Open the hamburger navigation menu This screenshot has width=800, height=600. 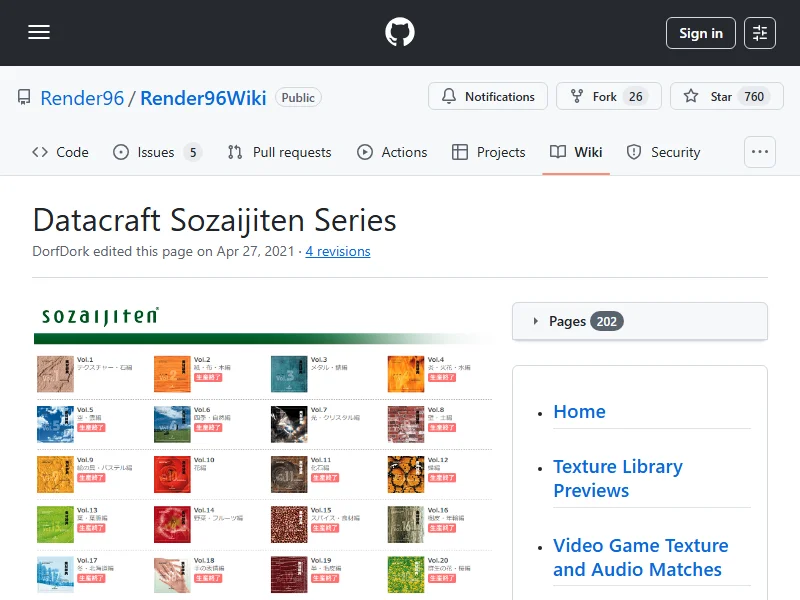[39, 33]
